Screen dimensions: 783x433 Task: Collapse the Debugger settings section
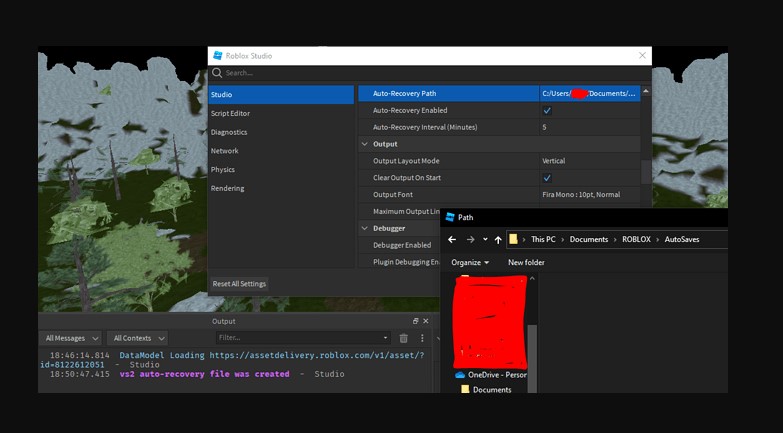click(x=365, y=228)
